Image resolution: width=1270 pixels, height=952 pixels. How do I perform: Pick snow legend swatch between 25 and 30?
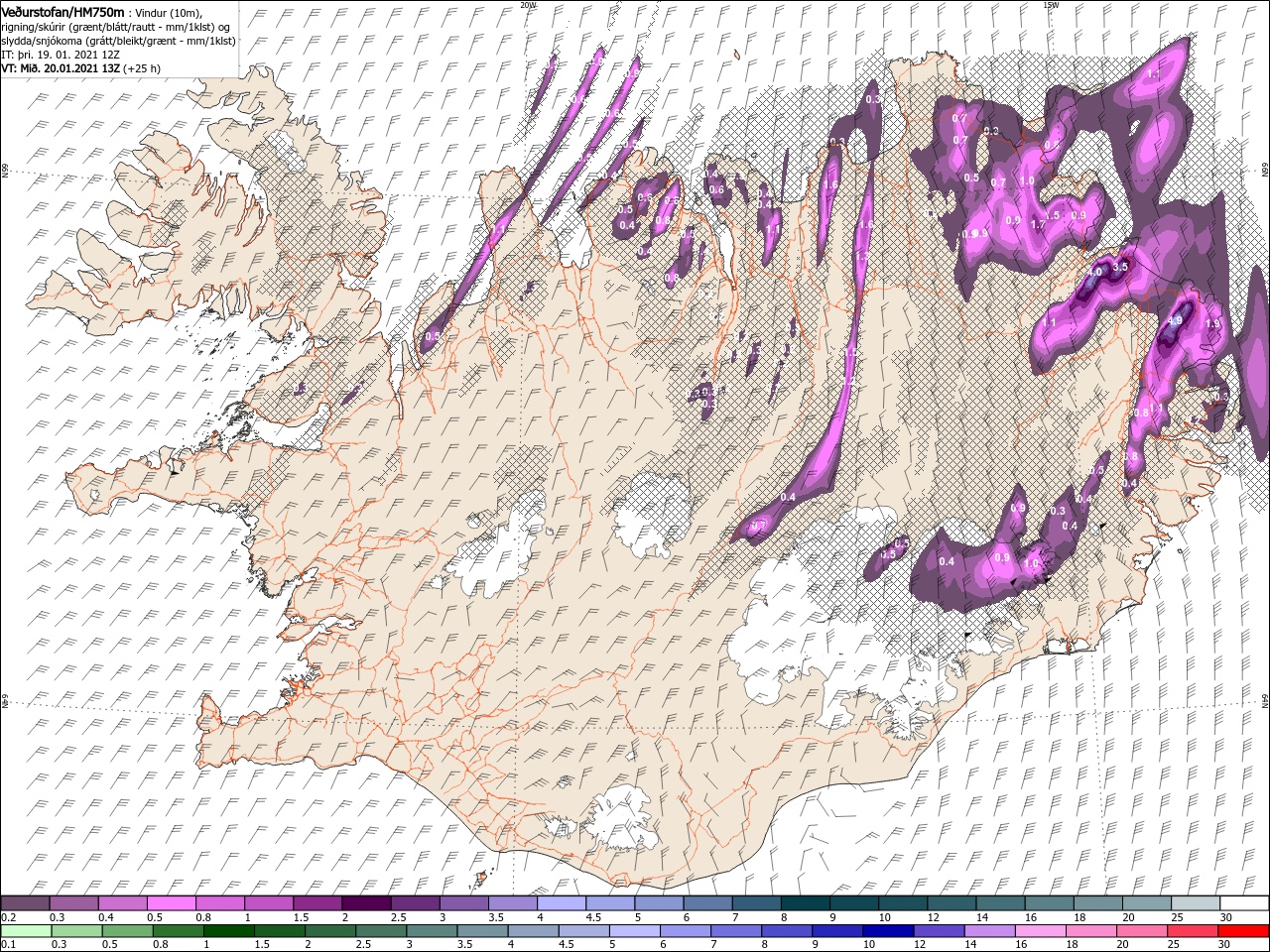(x=1195, y=903)
